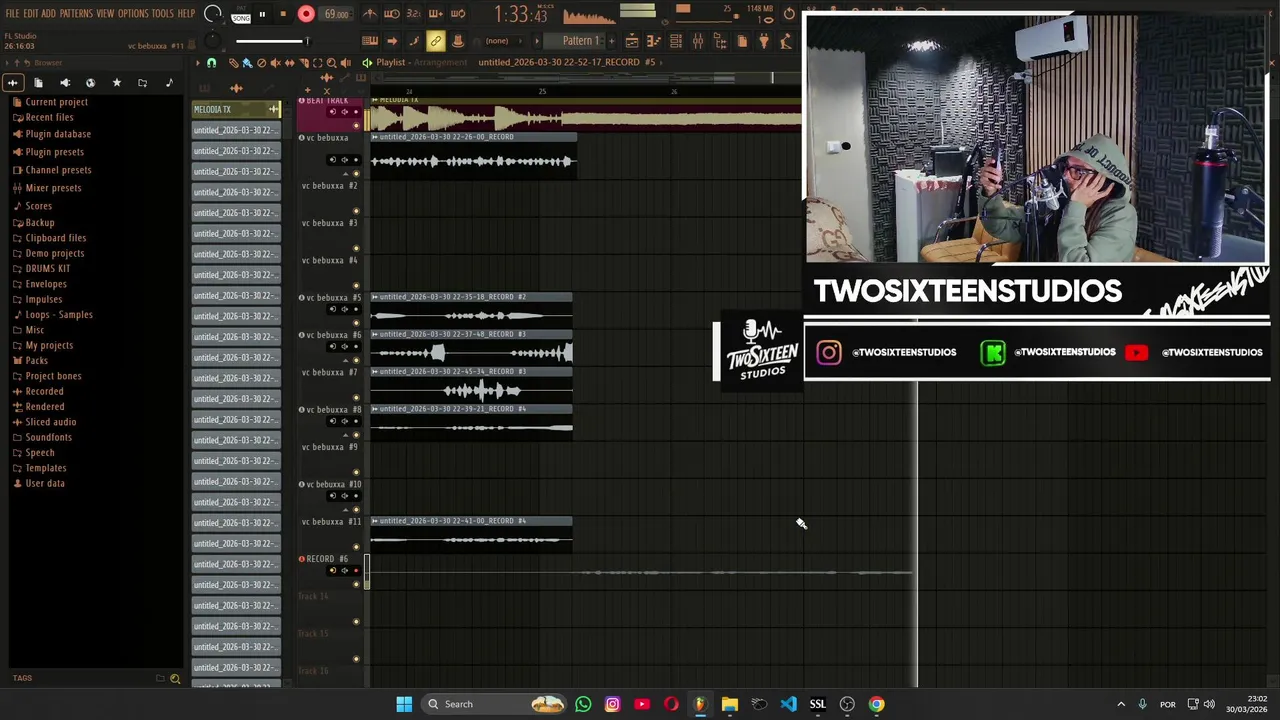Toggle the highlighted link/multilink icon
Image resolution: width=1280 pixels, height=720 pixels.
pos(436,41)
